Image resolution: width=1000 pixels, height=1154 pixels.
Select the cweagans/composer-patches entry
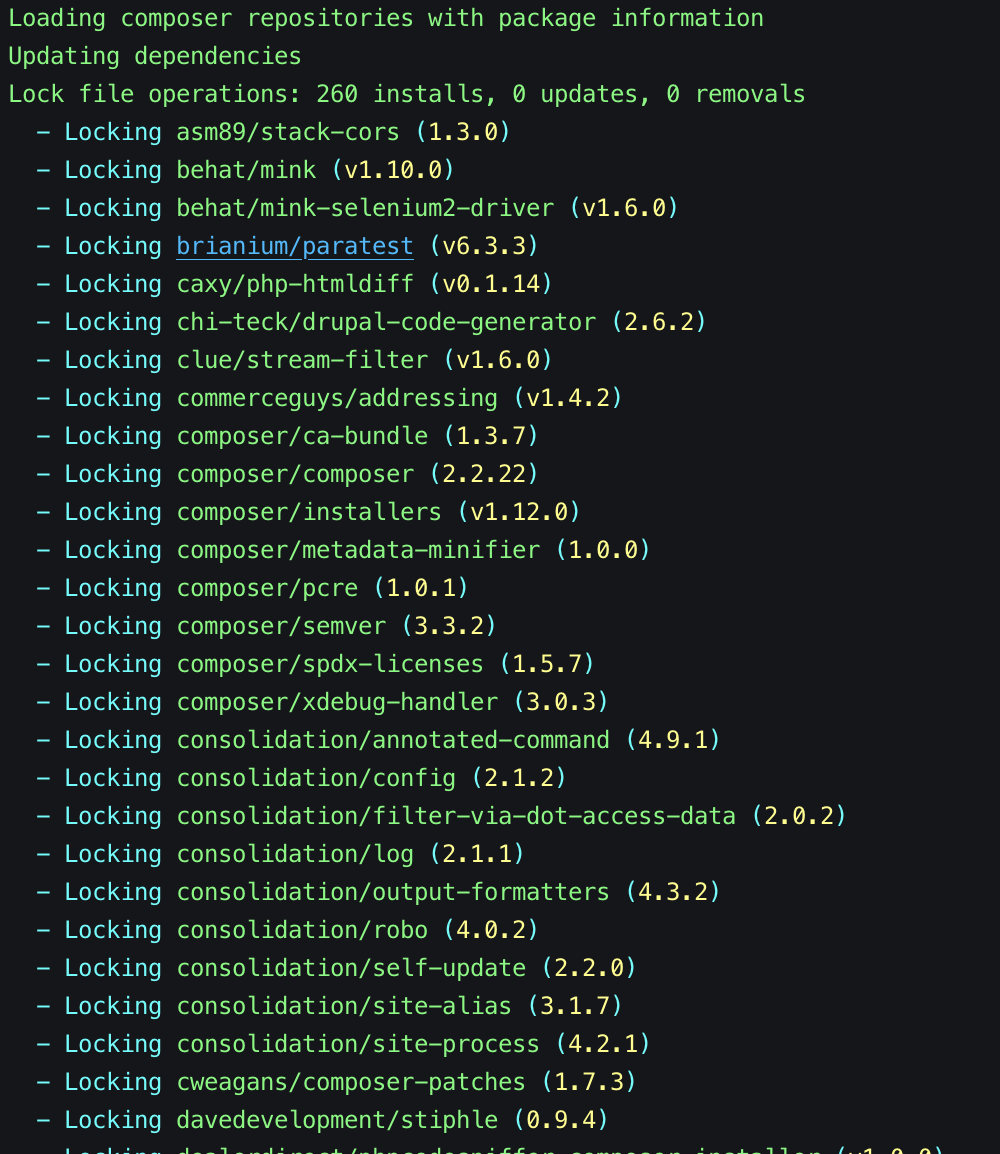349,1081
